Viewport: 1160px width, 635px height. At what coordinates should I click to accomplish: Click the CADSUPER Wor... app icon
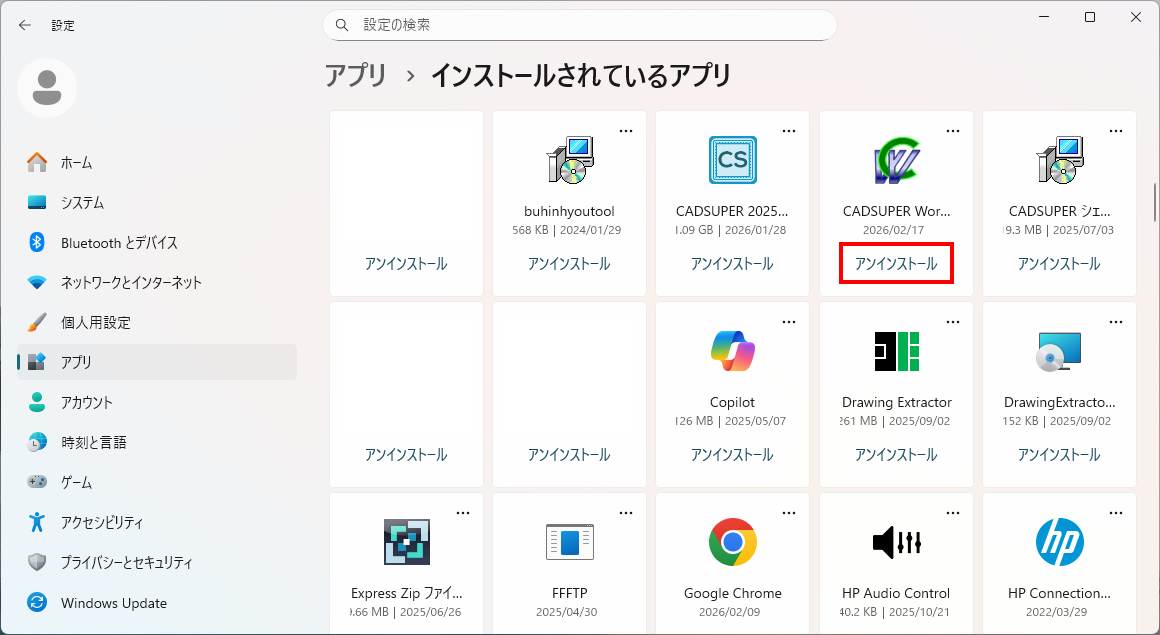[897, 160]
